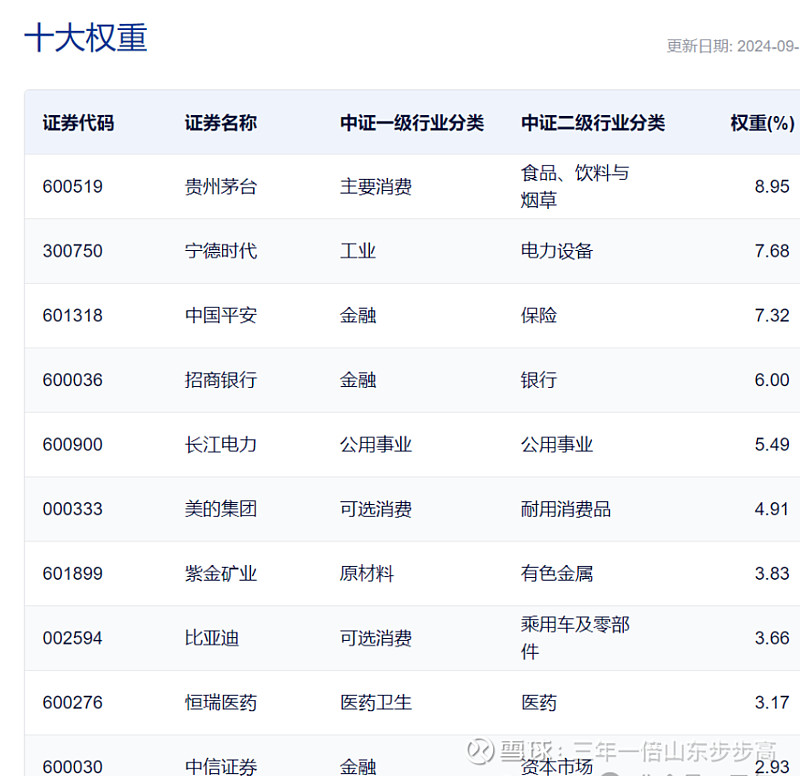
Task: Click 金融 in the 中国平安 row
Action: [358, 316]
